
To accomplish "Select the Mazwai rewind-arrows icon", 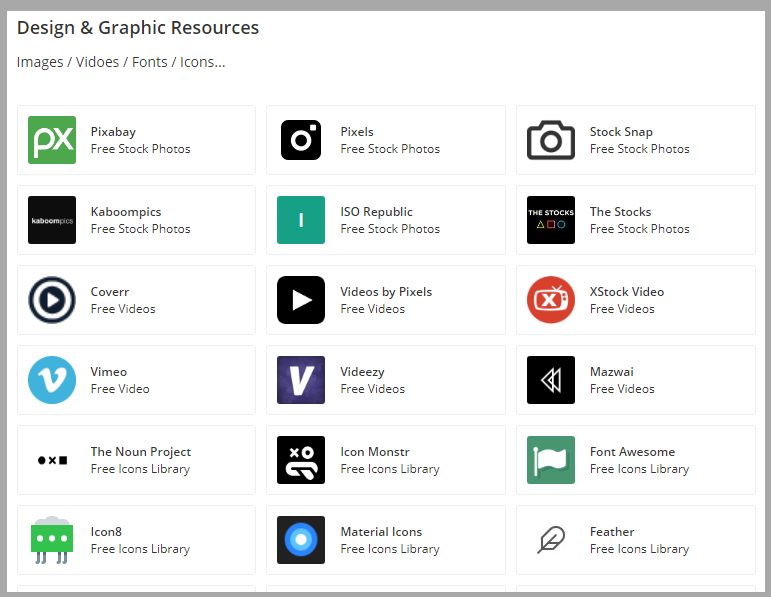I will 551,380.
